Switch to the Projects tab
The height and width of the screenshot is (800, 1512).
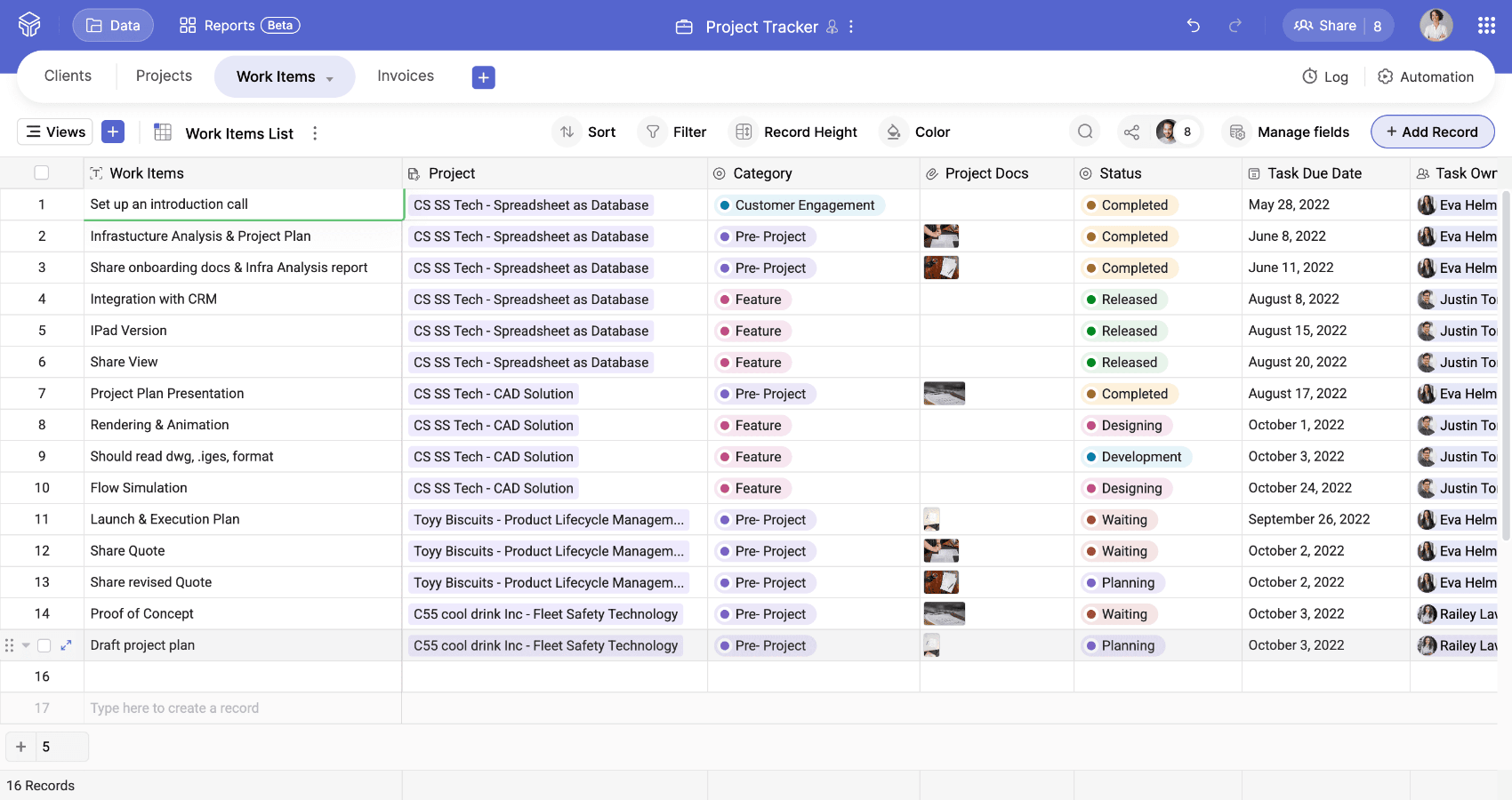click(164, 76)
